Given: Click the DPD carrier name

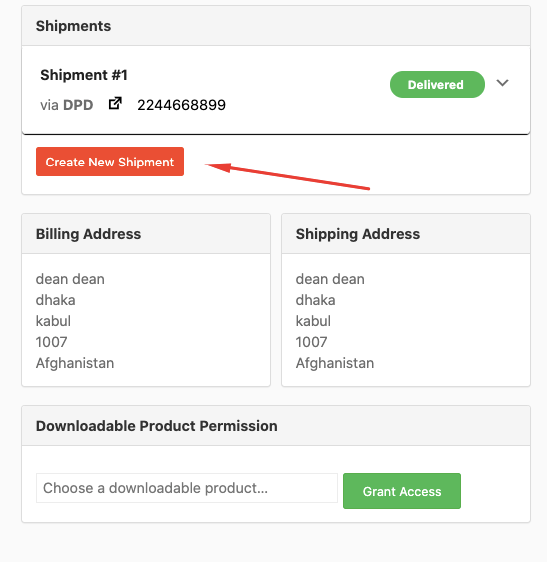Looking at the screenshot, I should (78, 105).
